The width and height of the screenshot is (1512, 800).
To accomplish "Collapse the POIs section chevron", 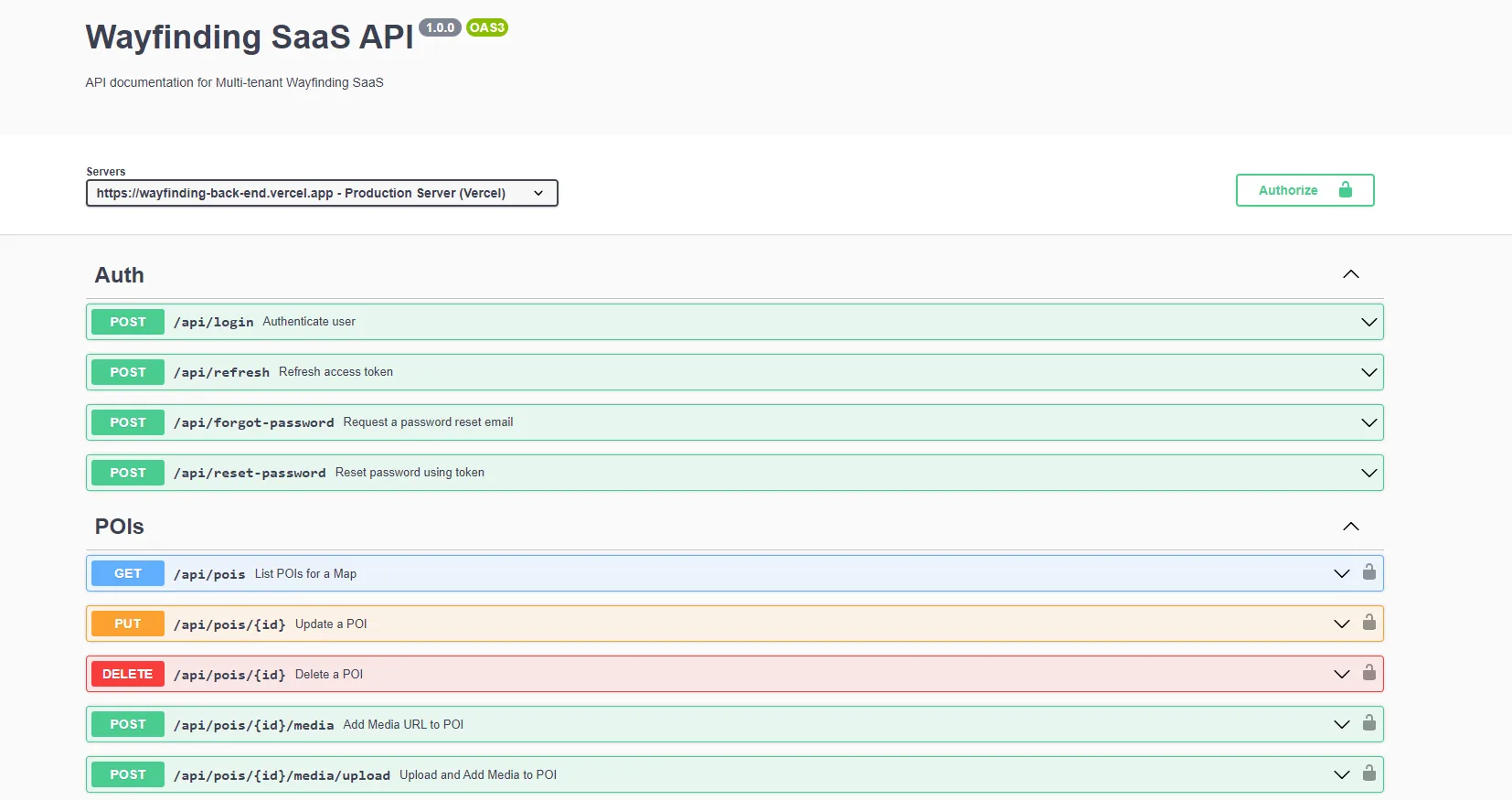I will click(1350, 527).
